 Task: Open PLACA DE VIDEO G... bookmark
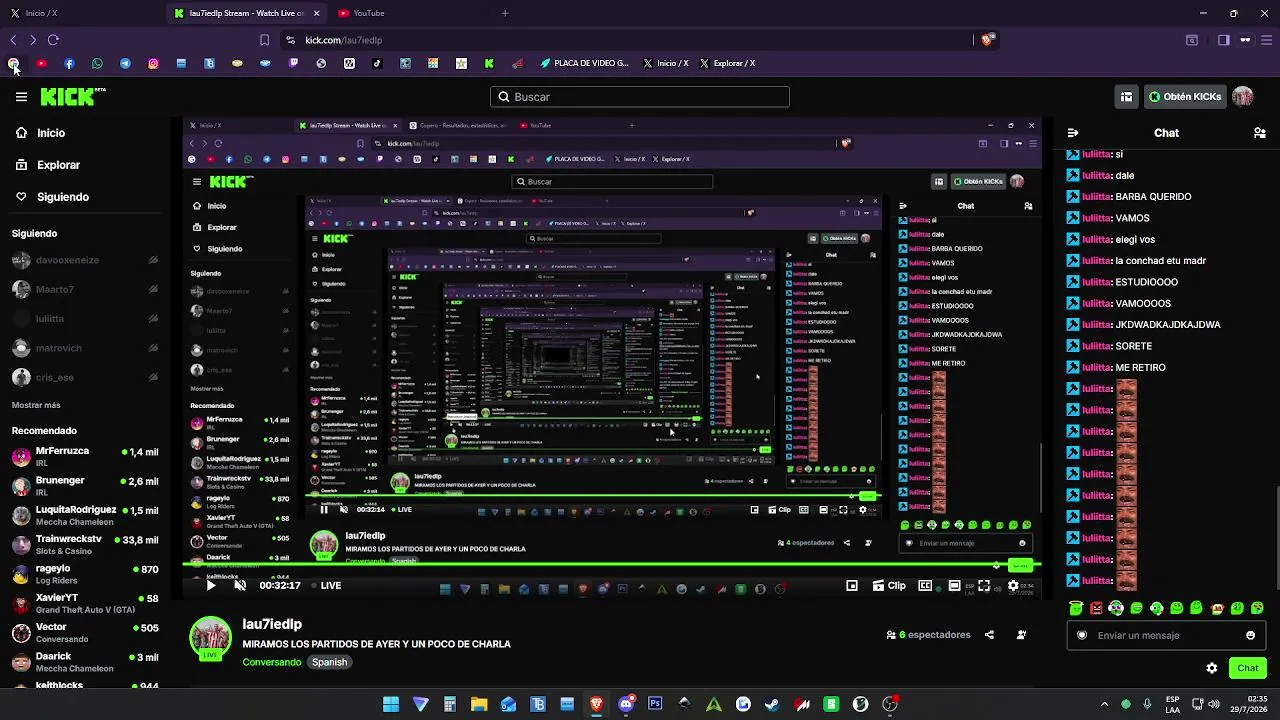584,63
